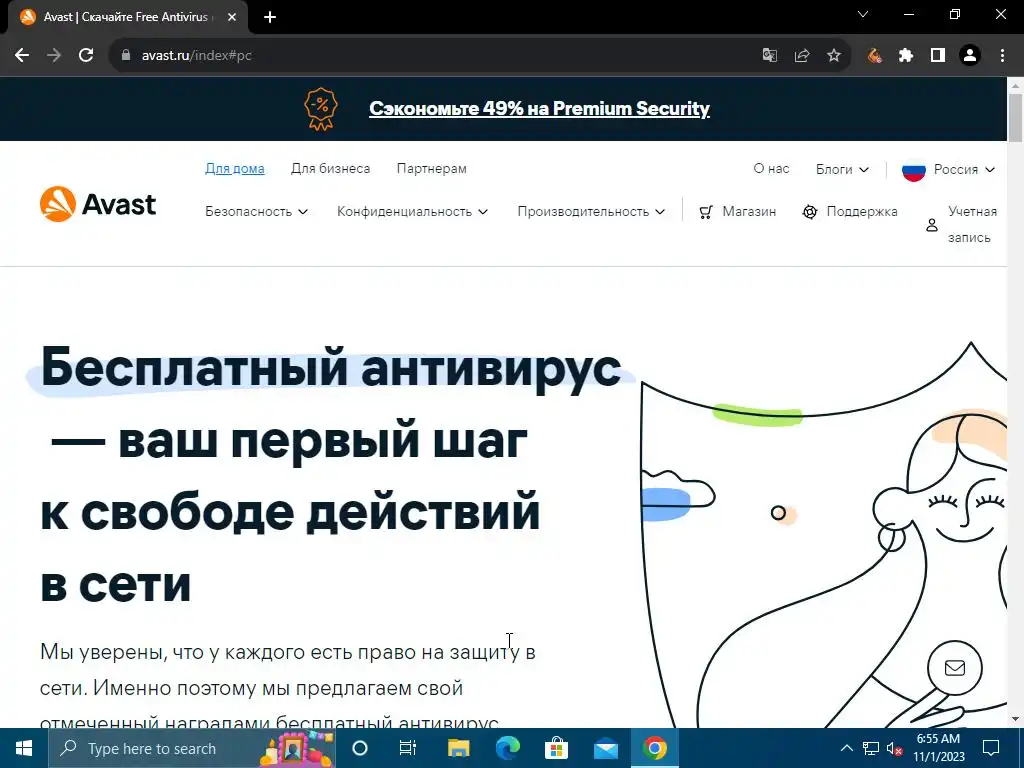
Task: Click the forward navigation arrow
Action: tap(54, 56)
